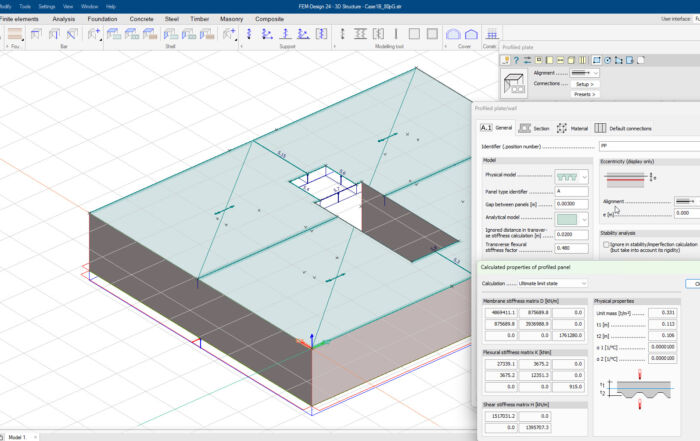Image resolution: width=700 pixels, height=441 pixels.
Task: Select the Section tab icon
Action: tap(523, 128)
